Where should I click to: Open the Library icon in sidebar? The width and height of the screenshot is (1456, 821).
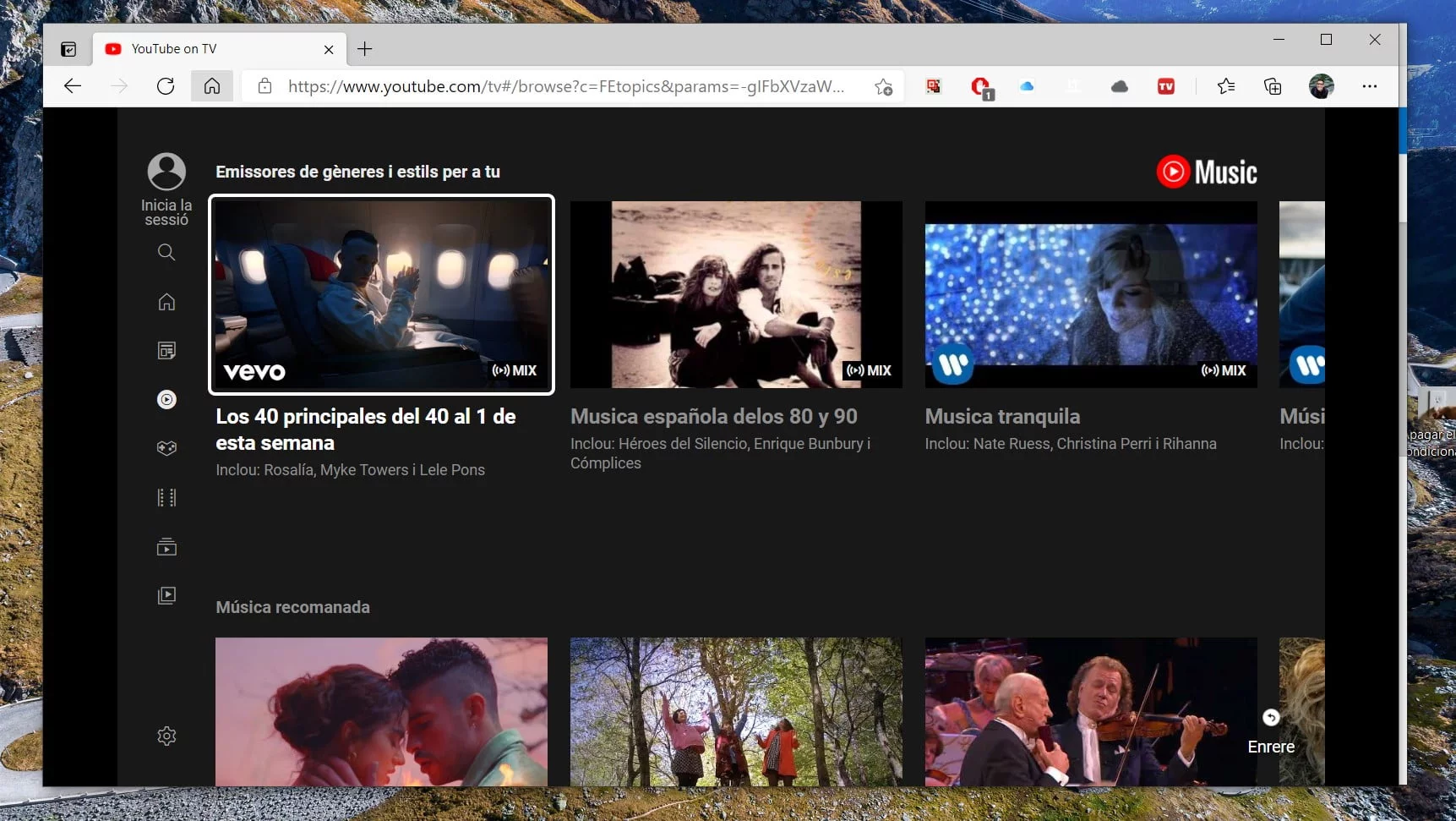(166, 595)
